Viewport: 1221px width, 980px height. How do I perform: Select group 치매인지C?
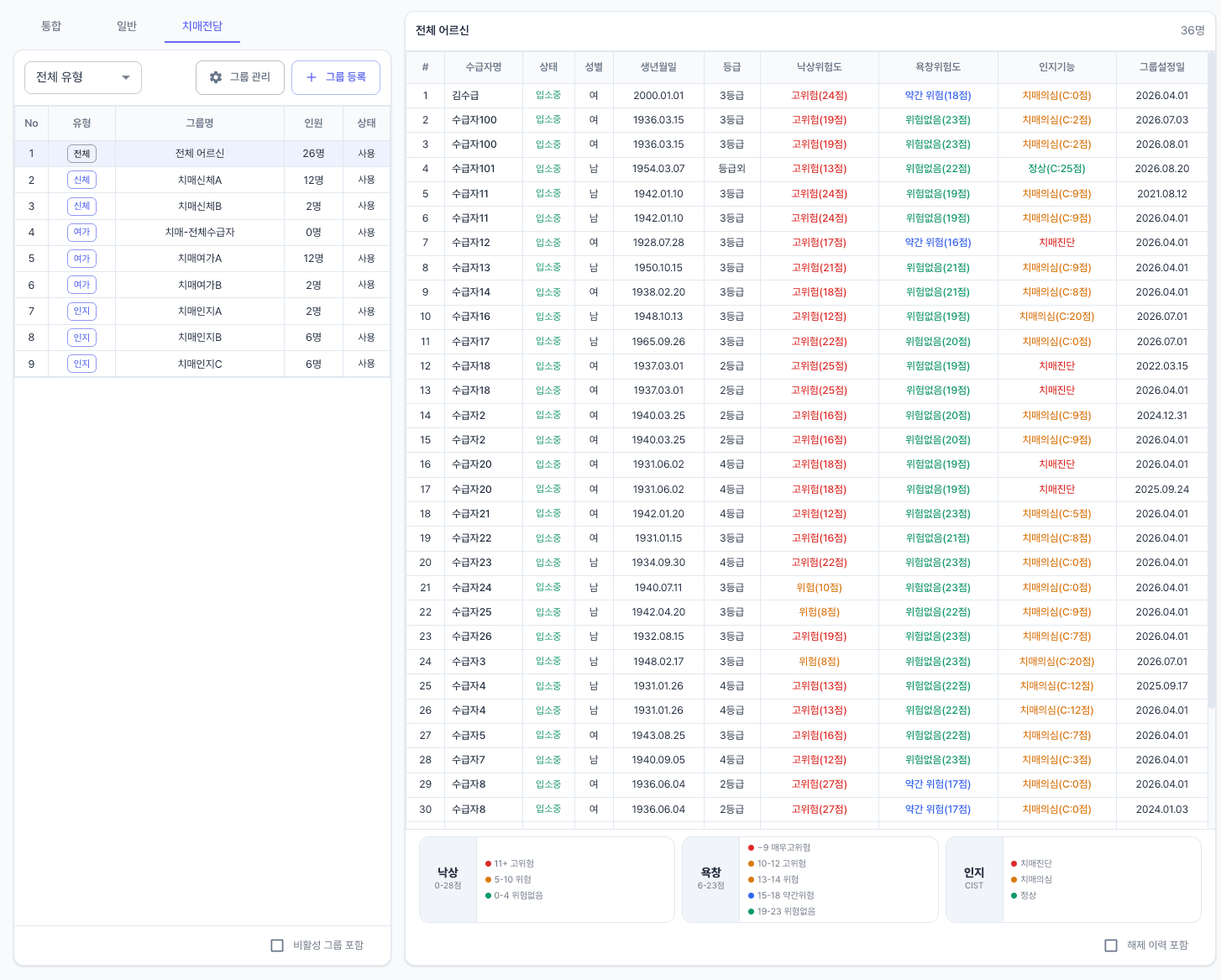point(202,364)
